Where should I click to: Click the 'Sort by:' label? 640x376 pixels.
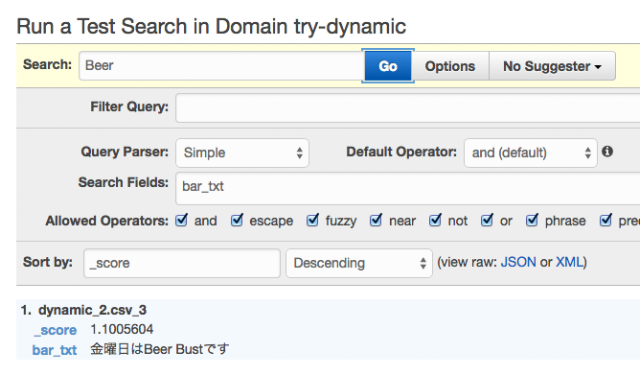tap(48, 262)
